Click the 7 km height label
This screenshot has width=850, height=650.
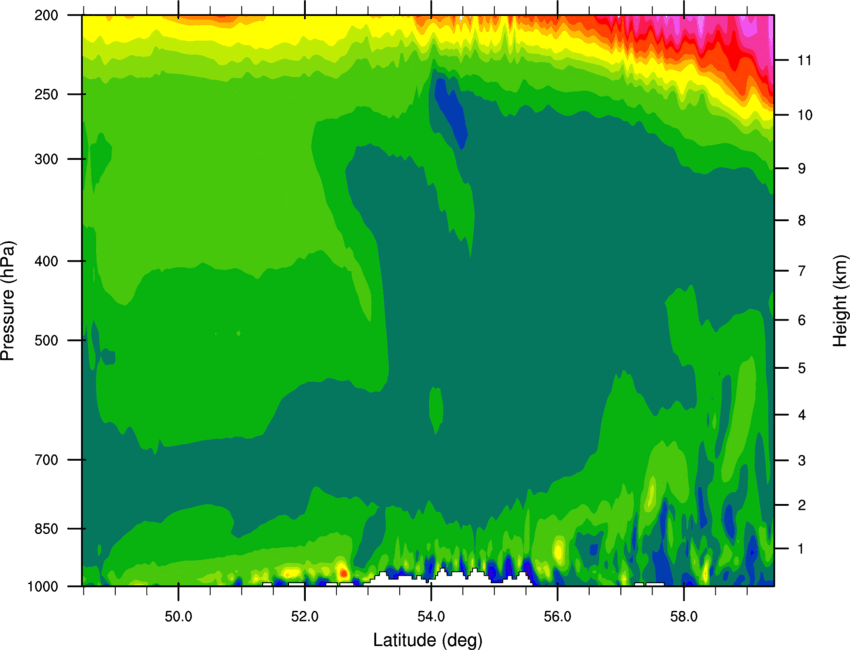pos(802,271)
